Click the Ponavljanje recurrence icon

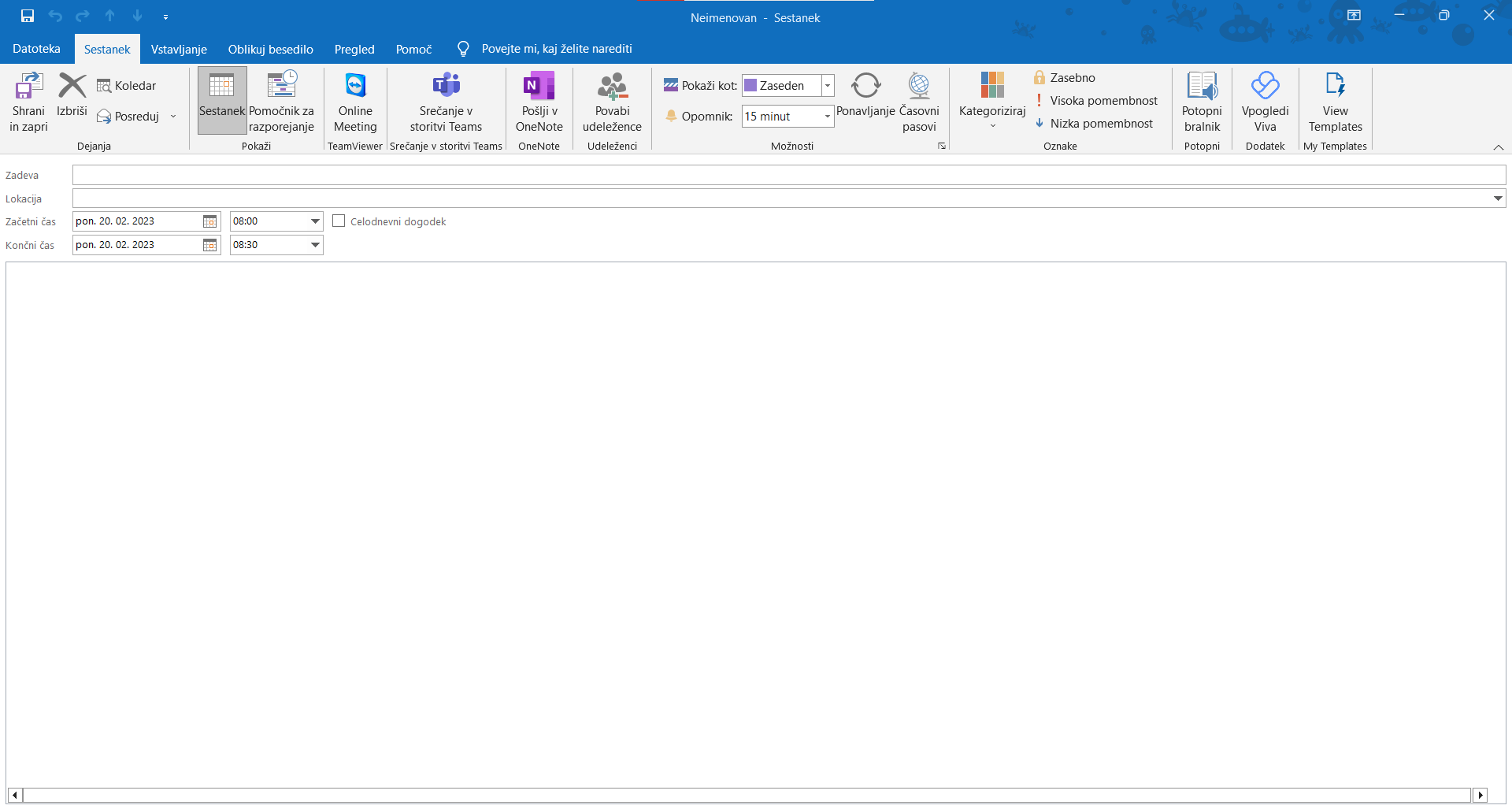point(865,85)
